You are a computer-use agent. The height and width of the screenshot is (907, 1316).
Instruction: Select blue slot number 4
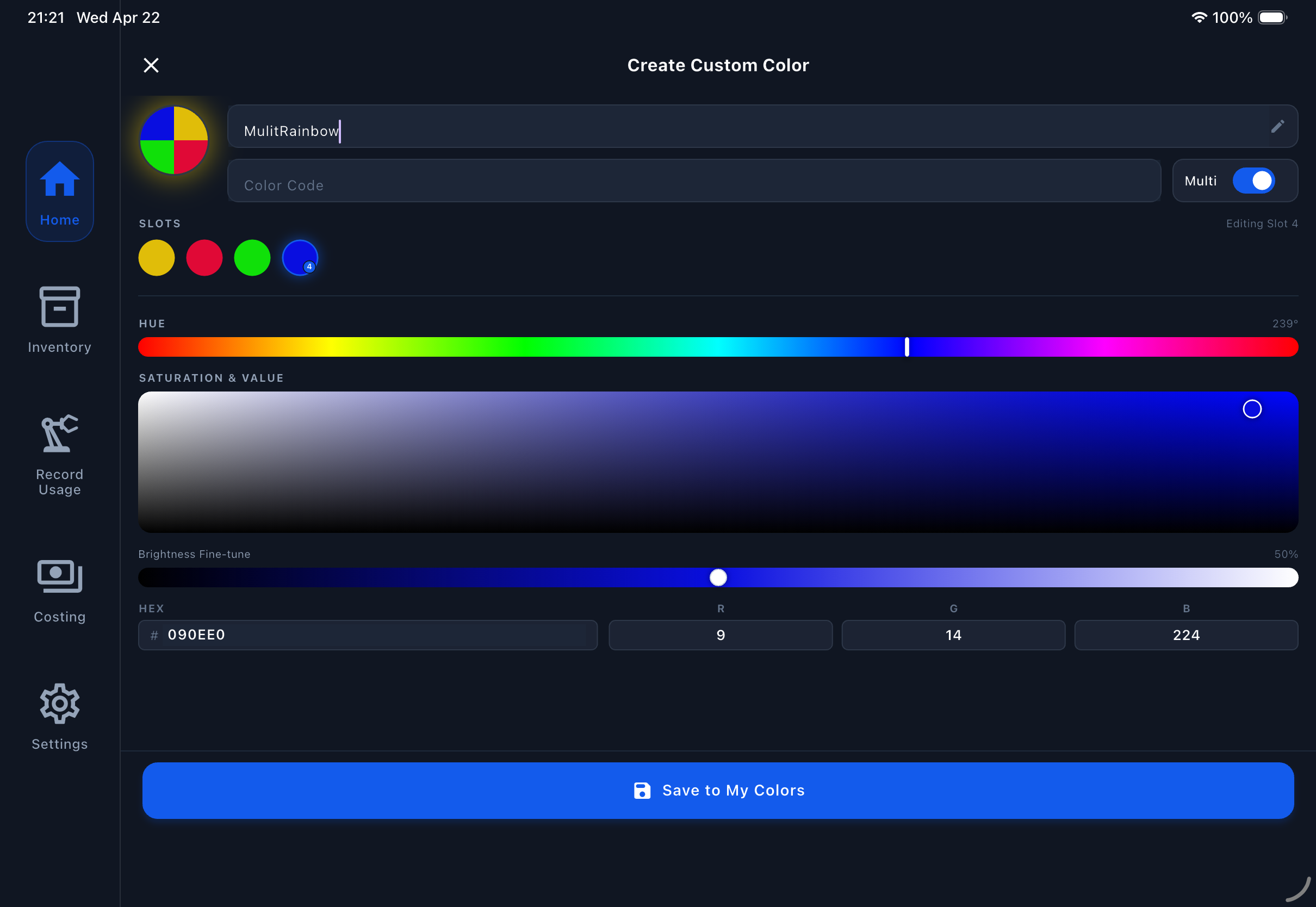point(300,258)
